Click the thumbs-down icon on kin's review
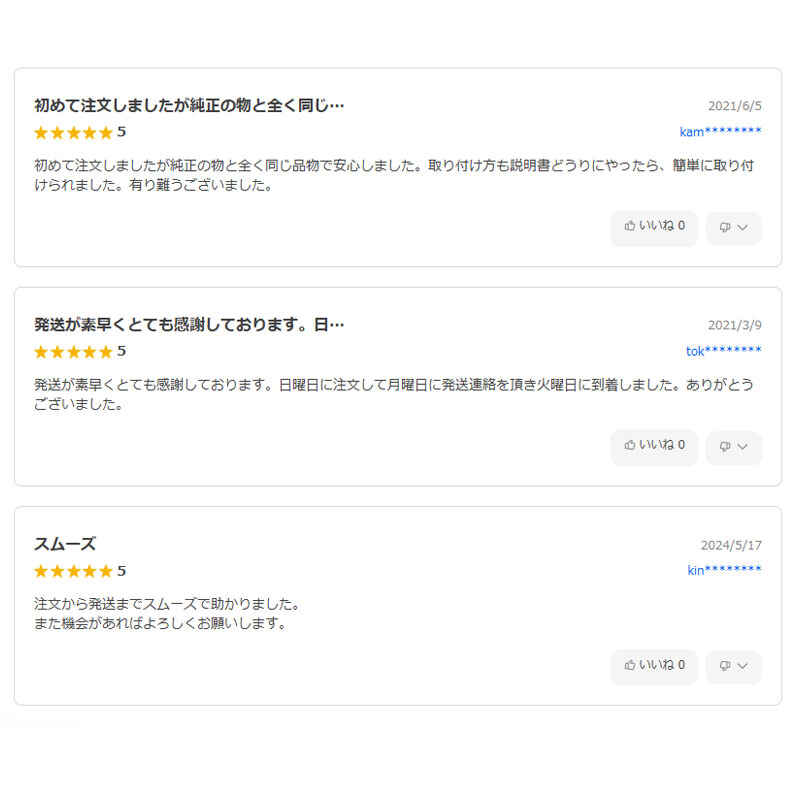800x800 pixels. click(x=725, y=666)
